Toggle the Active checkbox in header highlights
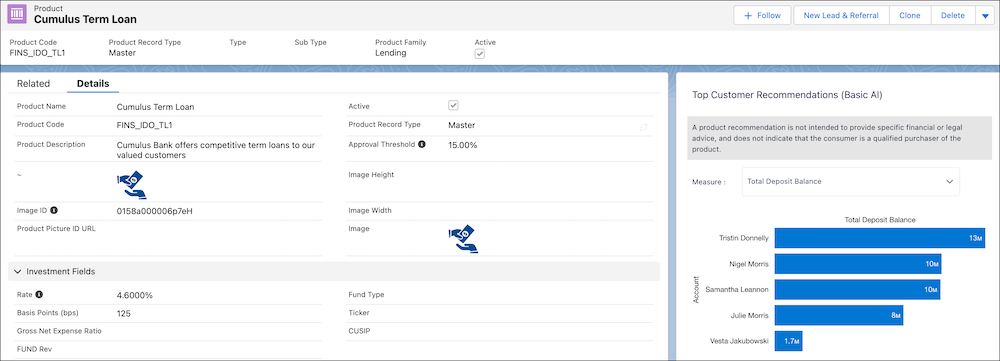The width and height of the screenshot is (1000, 361). point(480,54)
